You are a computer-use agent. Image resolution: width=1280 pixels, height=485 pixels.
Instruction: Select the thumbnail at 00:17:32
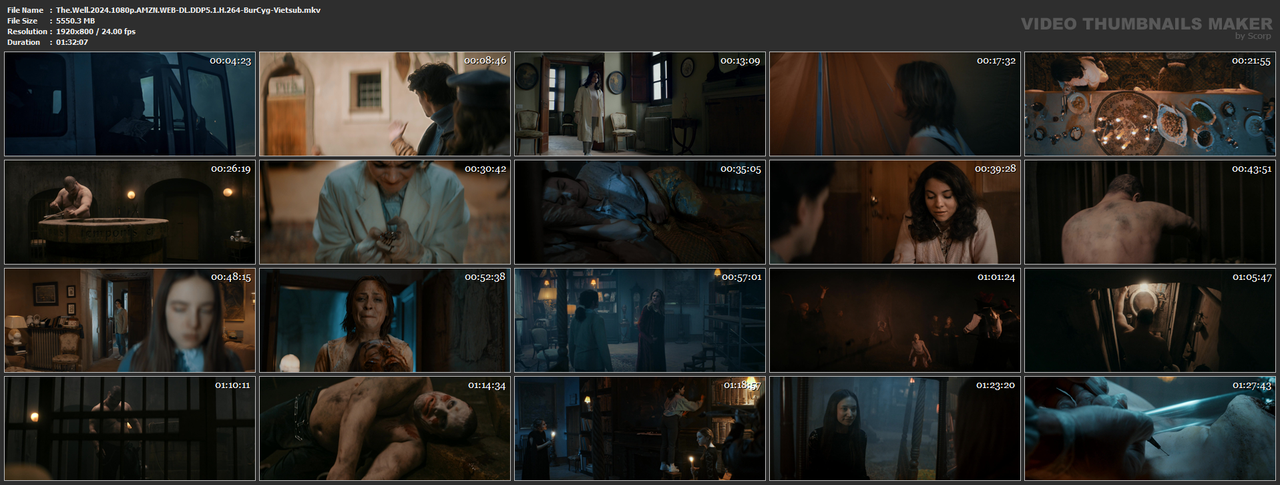point(895,104)
